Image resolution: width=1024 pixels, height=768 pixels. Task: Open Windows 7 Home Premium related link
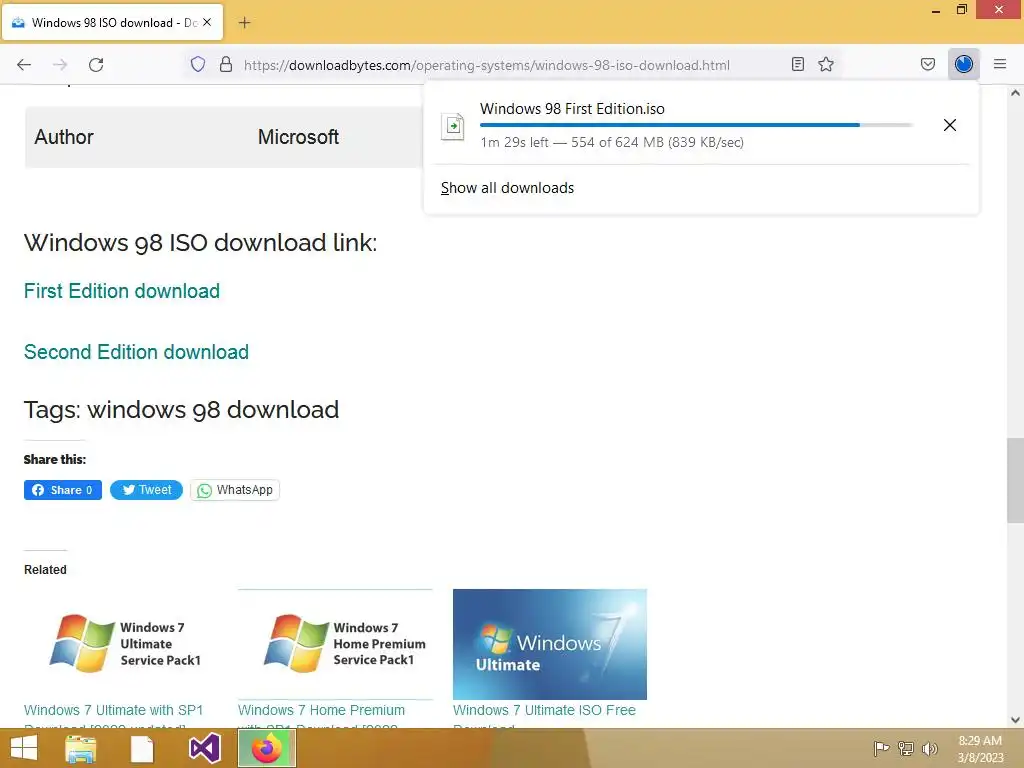[321, 711]
